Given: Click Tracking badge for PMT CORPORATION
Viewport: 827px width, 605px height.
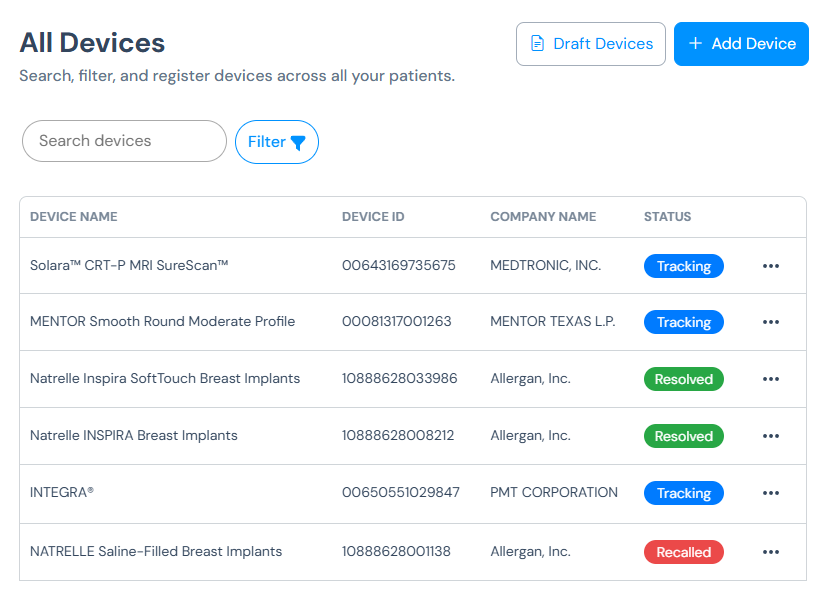Looking at the screenshot, I should click(x=684, y=493).
